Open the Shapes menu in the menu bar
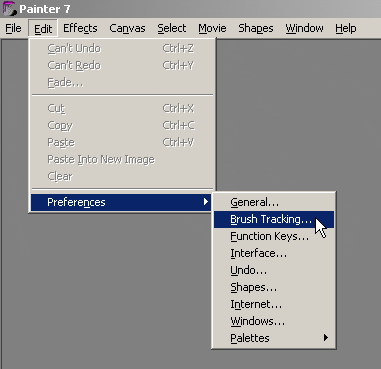This screenshot has height=369, width=381. point(256,28)
